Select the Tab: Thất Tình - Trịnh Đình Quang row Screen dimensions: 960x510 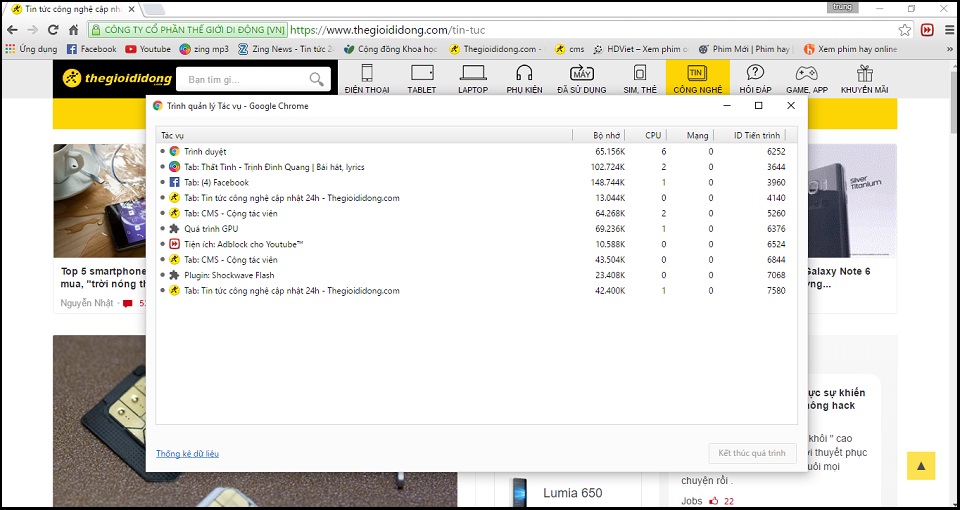pos(476,167)
